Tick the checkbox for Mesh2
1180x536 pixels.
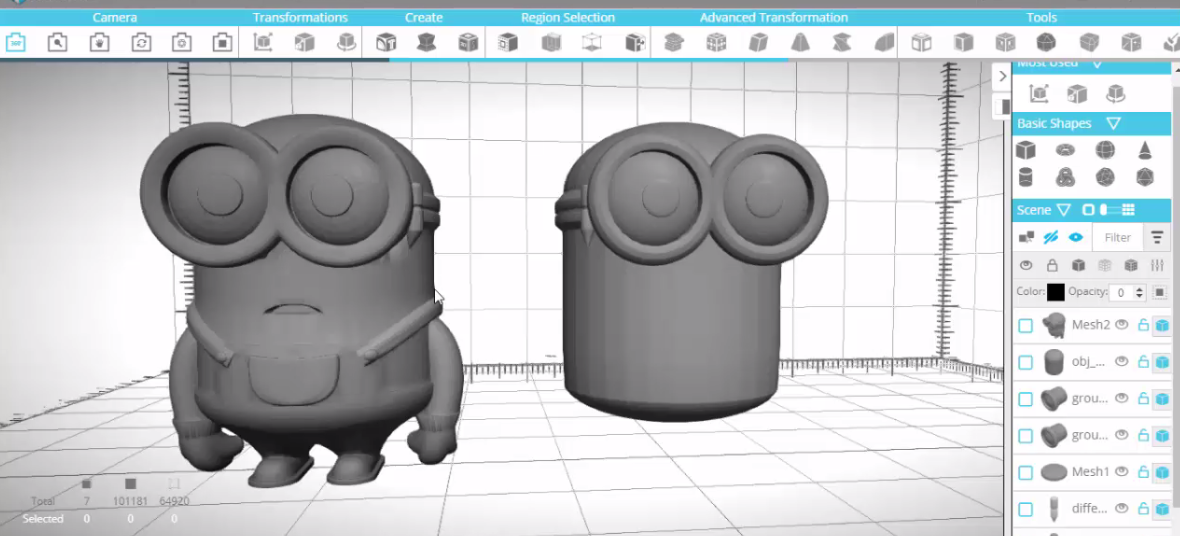coord(1025,325)
